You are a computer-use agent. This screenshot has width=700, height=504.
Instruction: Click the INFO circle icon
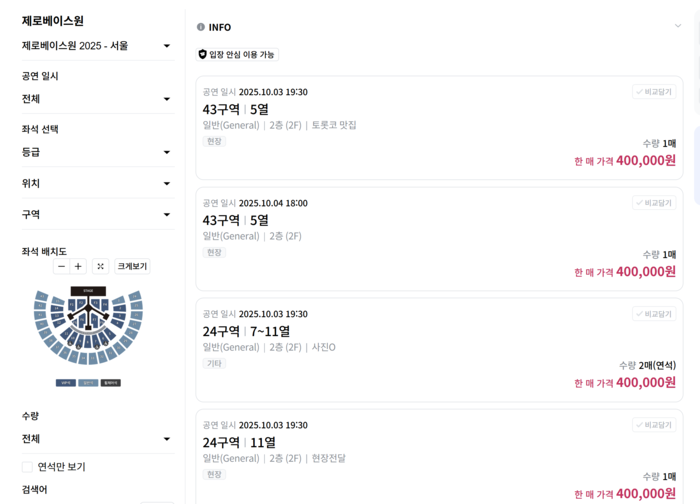pyautogui.click(x=201, y=27)
